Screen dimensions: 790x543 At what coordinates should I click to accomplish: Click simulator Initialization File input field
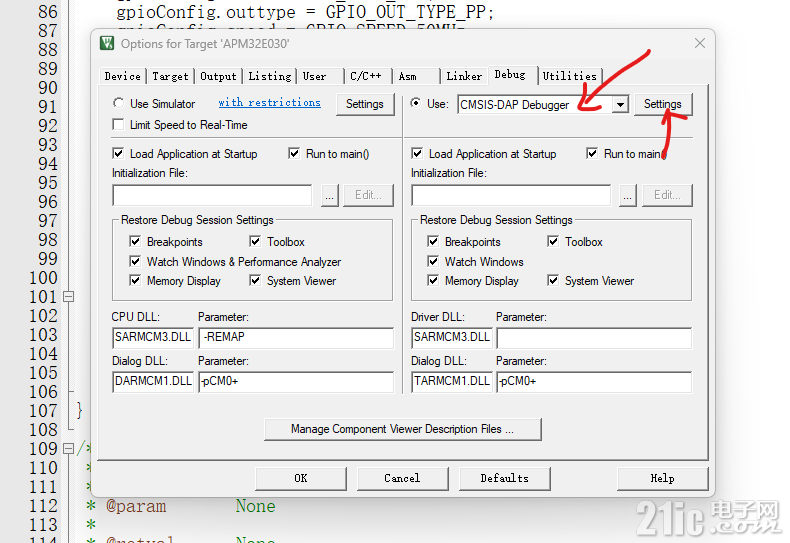[x=212, y=195]
